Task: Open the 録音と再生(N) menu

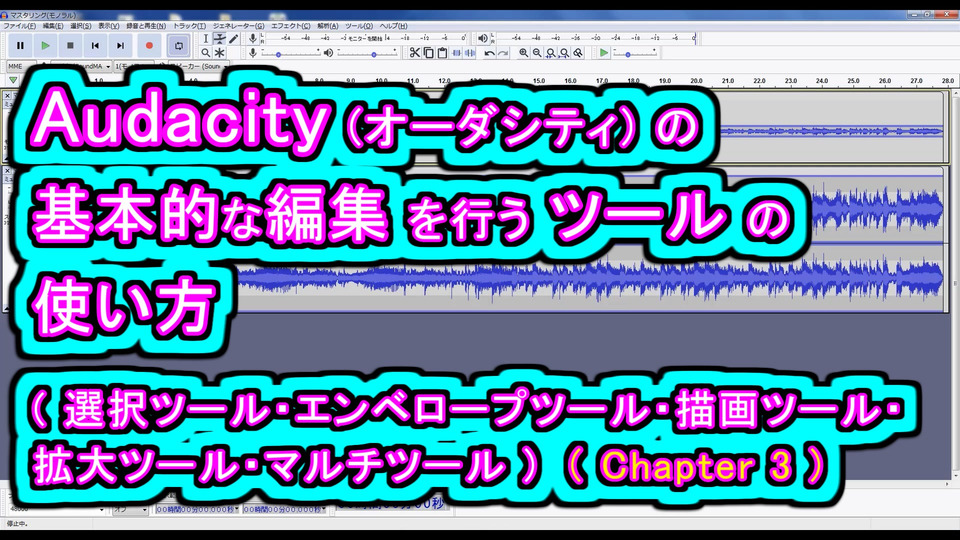Action: (146, 26)
